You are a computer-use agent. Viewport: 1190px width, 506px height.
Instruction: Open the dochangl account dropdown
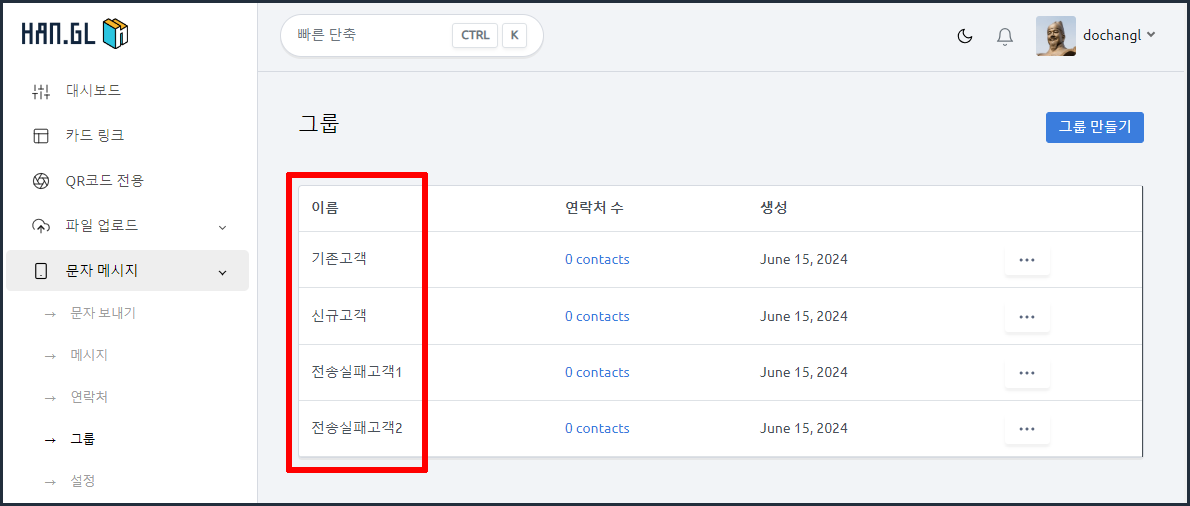pos(1120,35)
